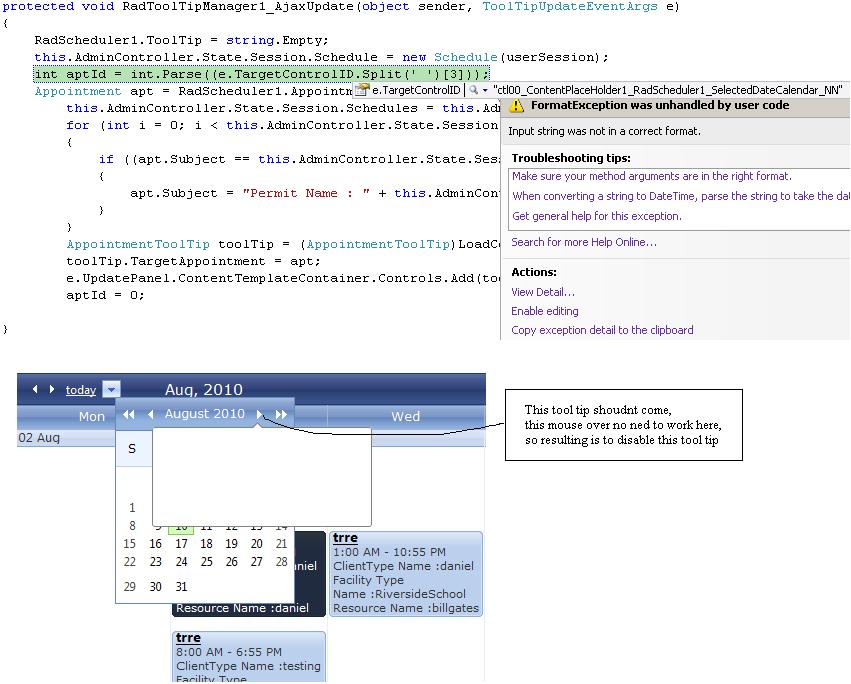Screen dimensions: 851x684
Task: Click the today link in scheduler header
Action: pos(80,390)
